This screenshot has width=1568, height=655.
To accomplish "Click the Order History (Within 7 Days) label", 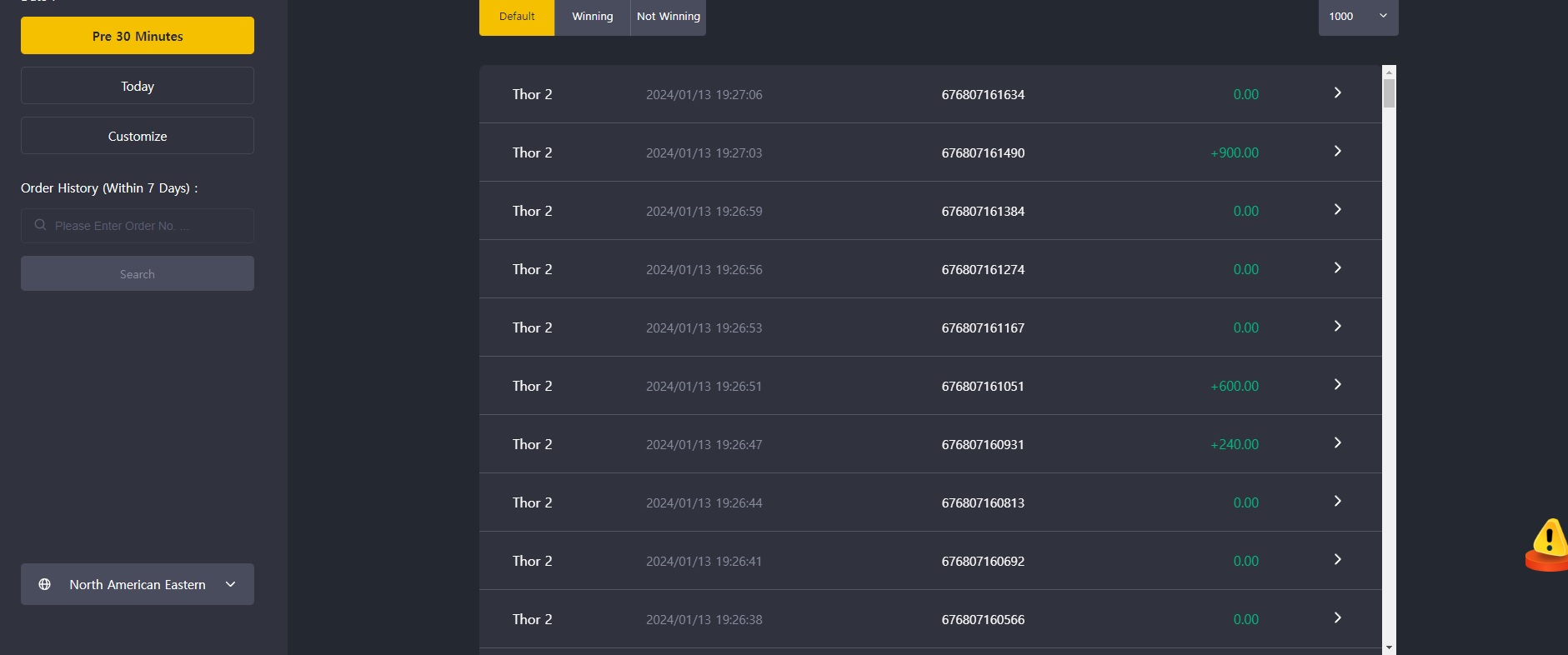I will tap(109, 188).
